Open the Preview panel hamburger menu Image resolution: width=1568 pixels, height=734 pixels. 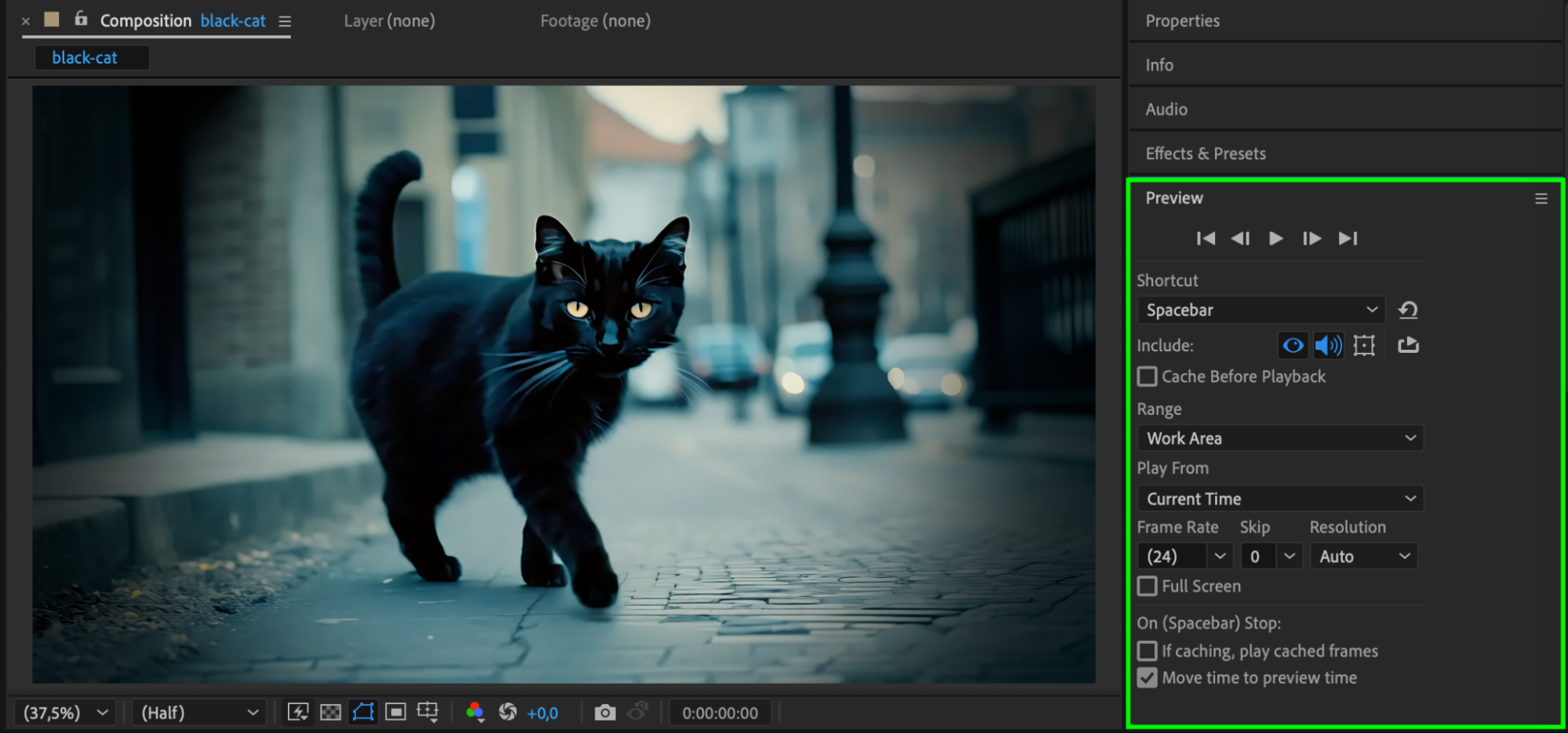[x=1541, y=198]
